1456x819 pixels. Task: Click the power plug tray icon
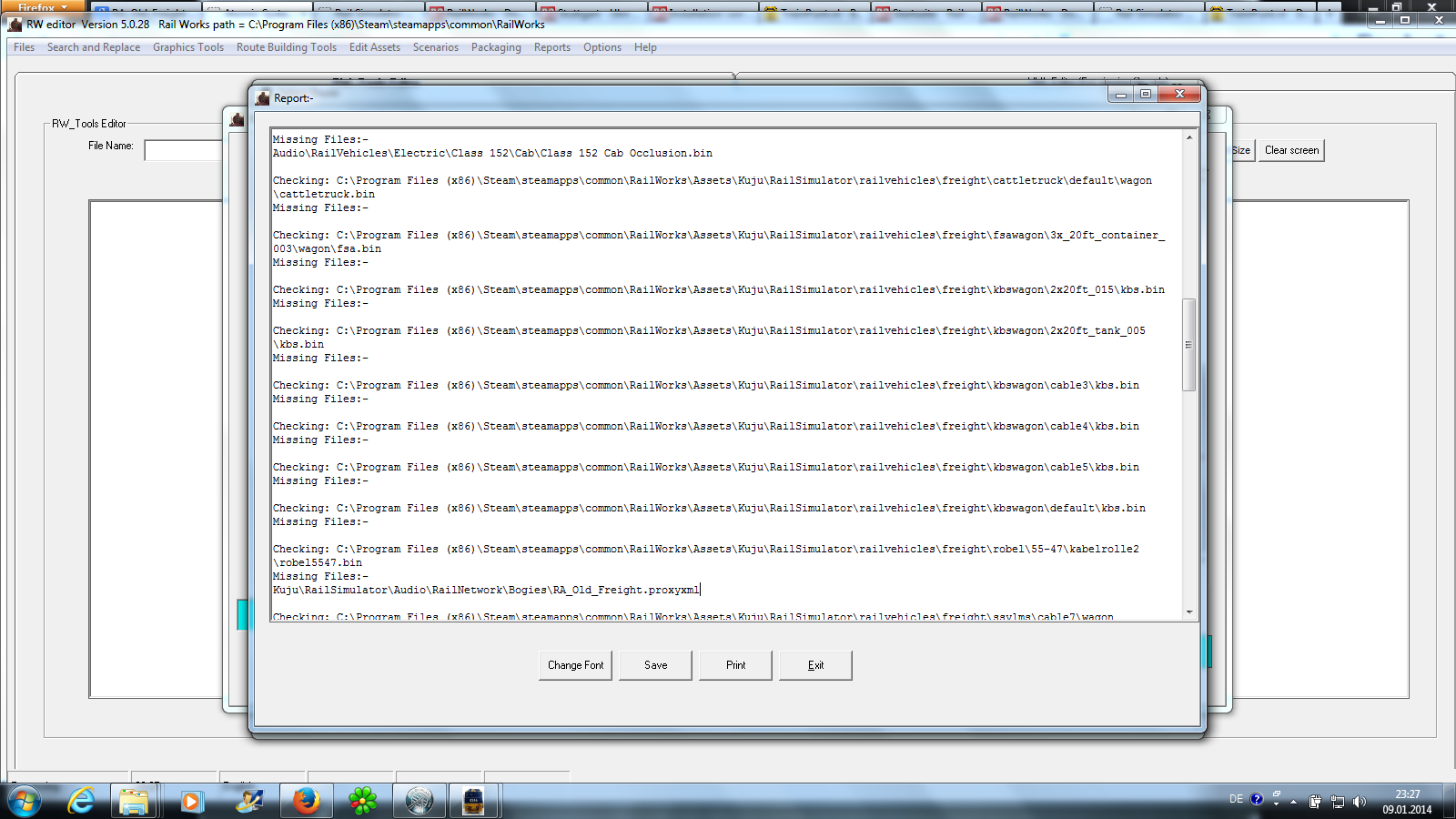[1315, 802]
